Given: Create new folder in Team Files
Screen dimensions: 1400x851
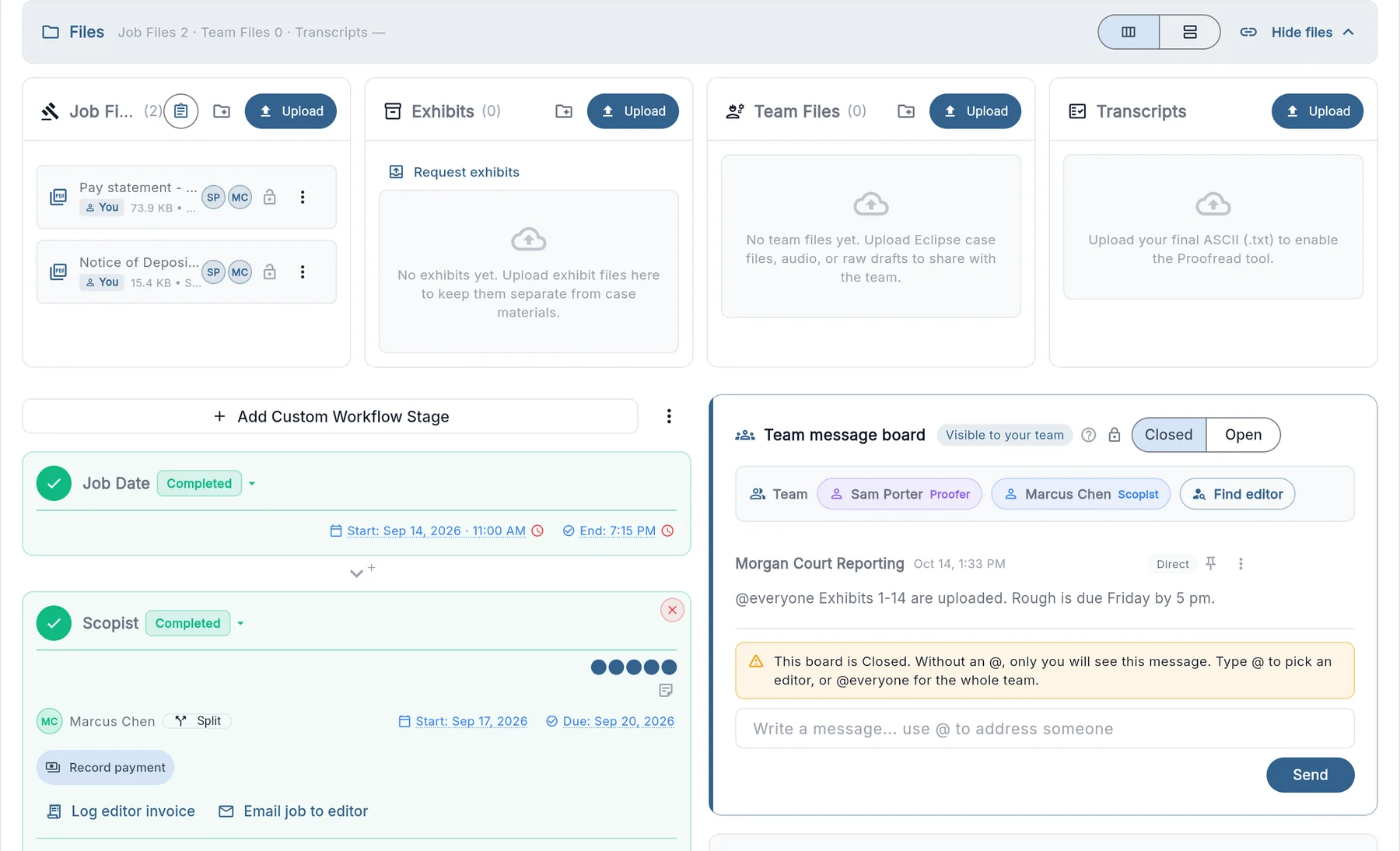Looking at the screenshot, I should coord(906,111).
